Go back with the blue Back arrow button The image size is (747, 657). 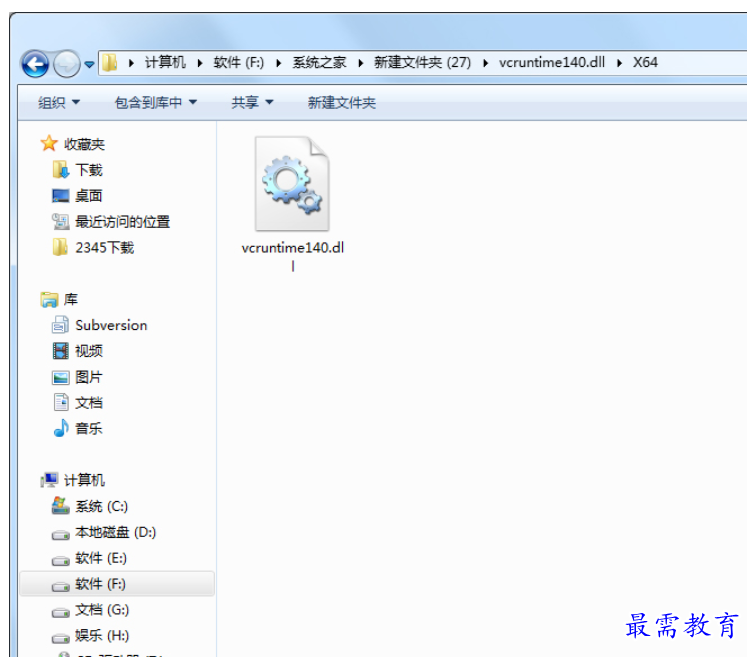pyautogui.click(x=35, y=63)
